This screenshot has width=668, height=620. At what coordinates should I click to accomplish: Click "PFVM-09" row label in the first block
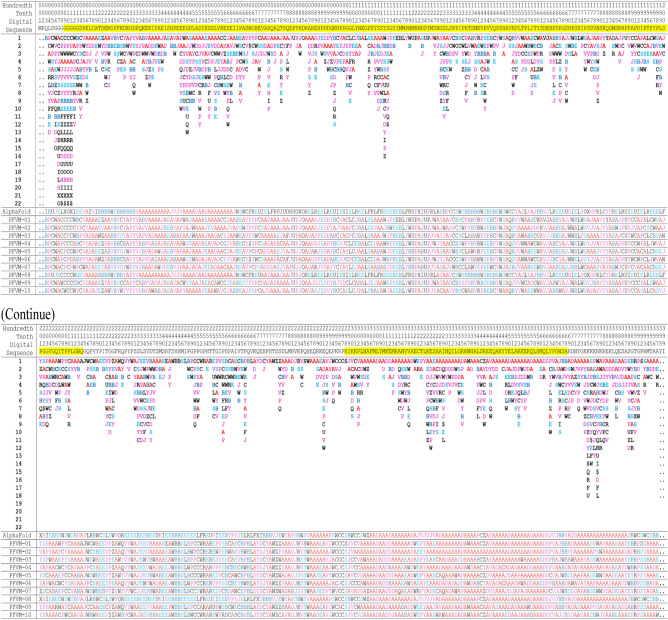click(20, 283)
